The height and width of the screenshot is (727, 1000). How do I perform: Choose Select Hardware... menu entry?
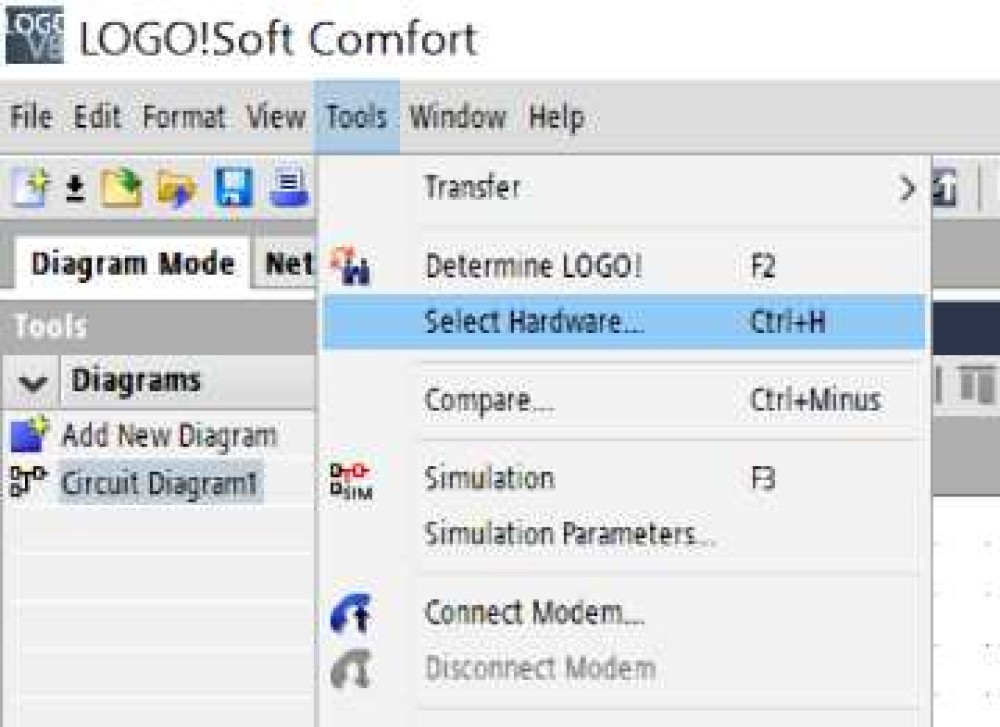624,321
